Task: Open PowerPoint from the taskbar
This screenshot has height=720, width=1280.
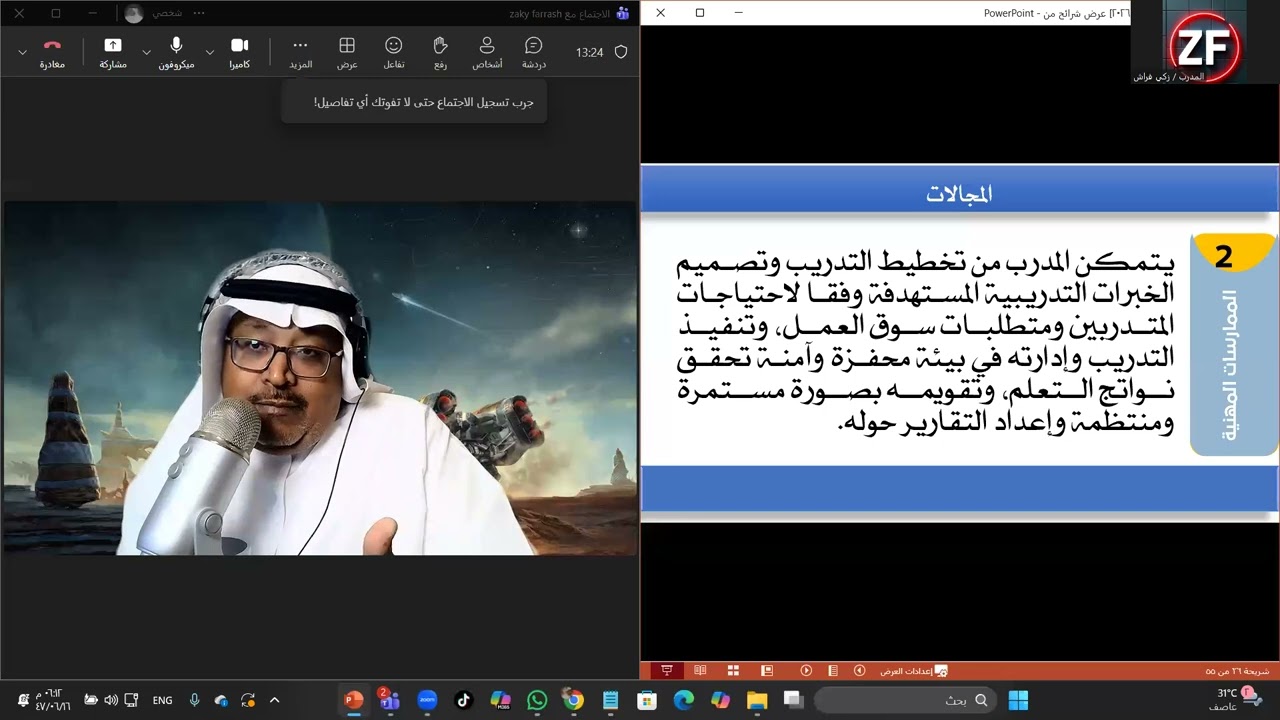Action: 353,700
